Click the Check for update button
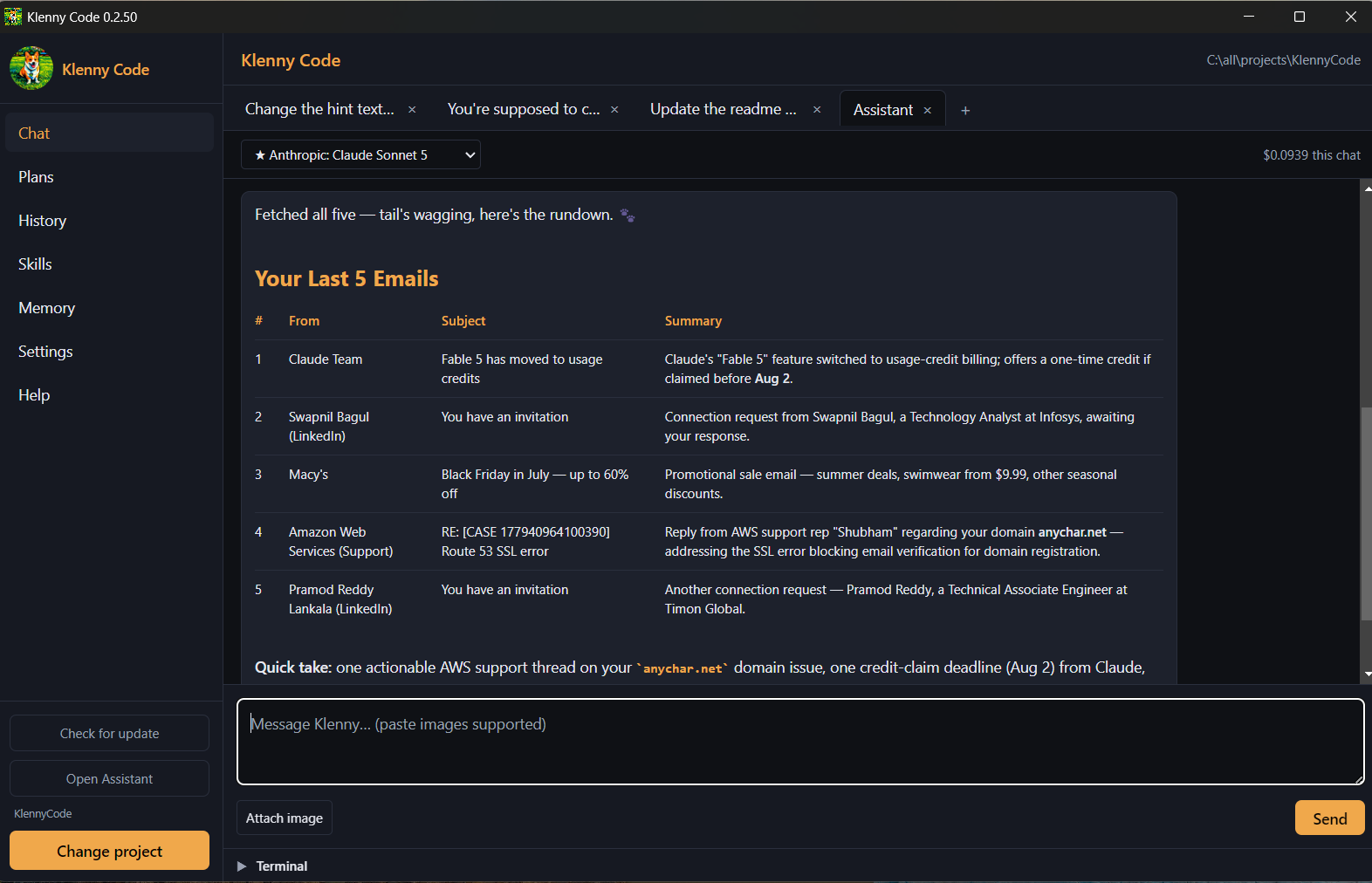Viewport: 1372px width, 883px height. [x=109, y=733]
